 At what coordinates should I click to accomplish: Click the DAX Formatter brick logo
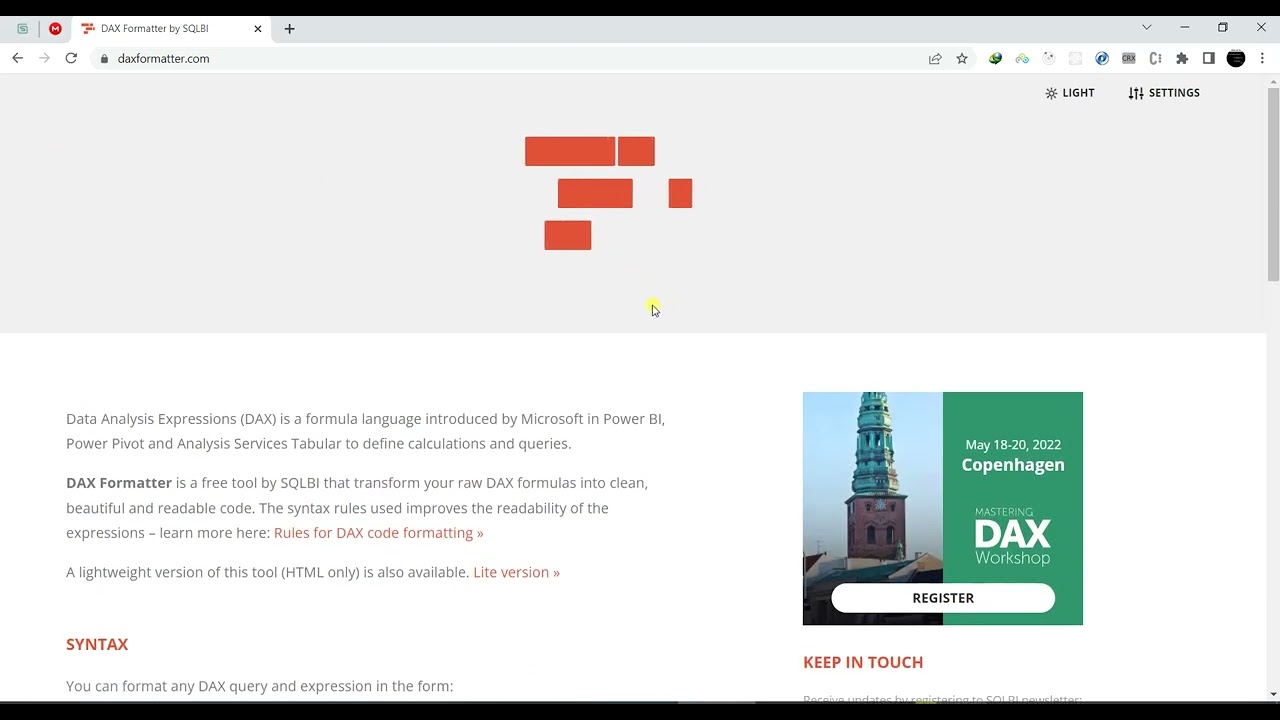(609, 193)
